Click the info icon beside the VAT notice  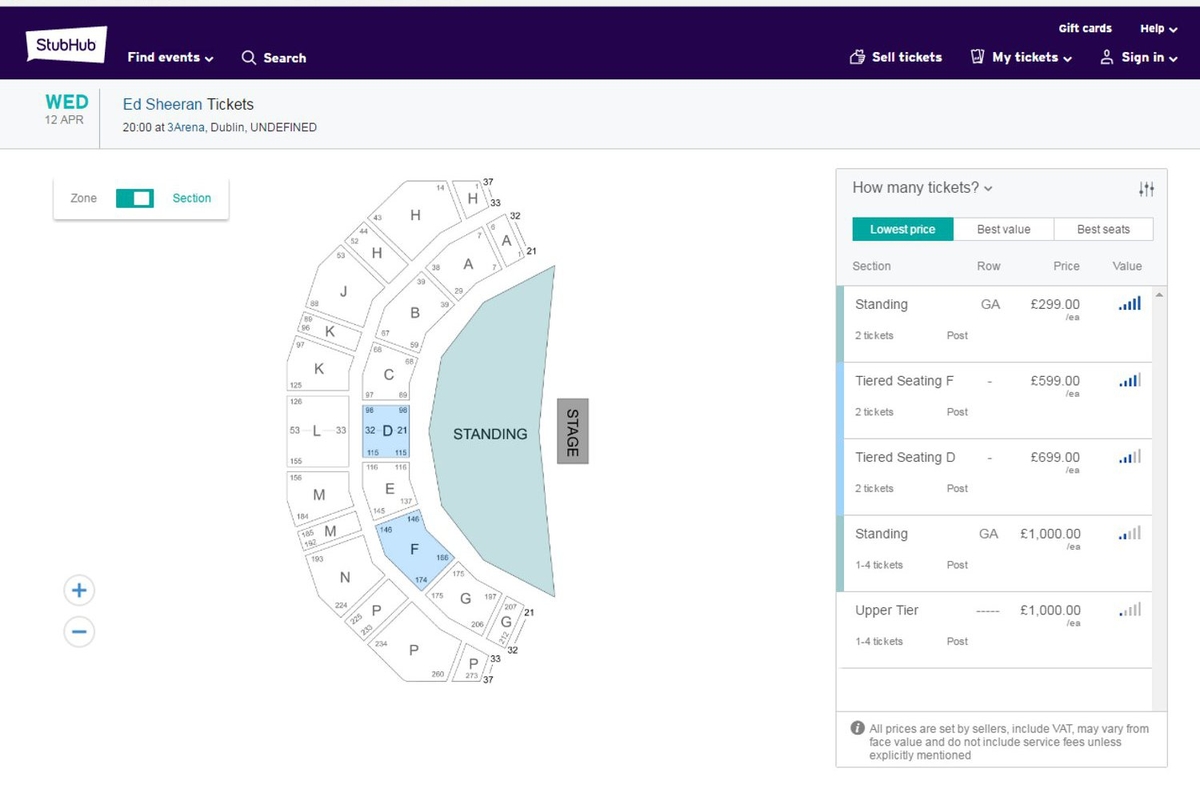858,728
